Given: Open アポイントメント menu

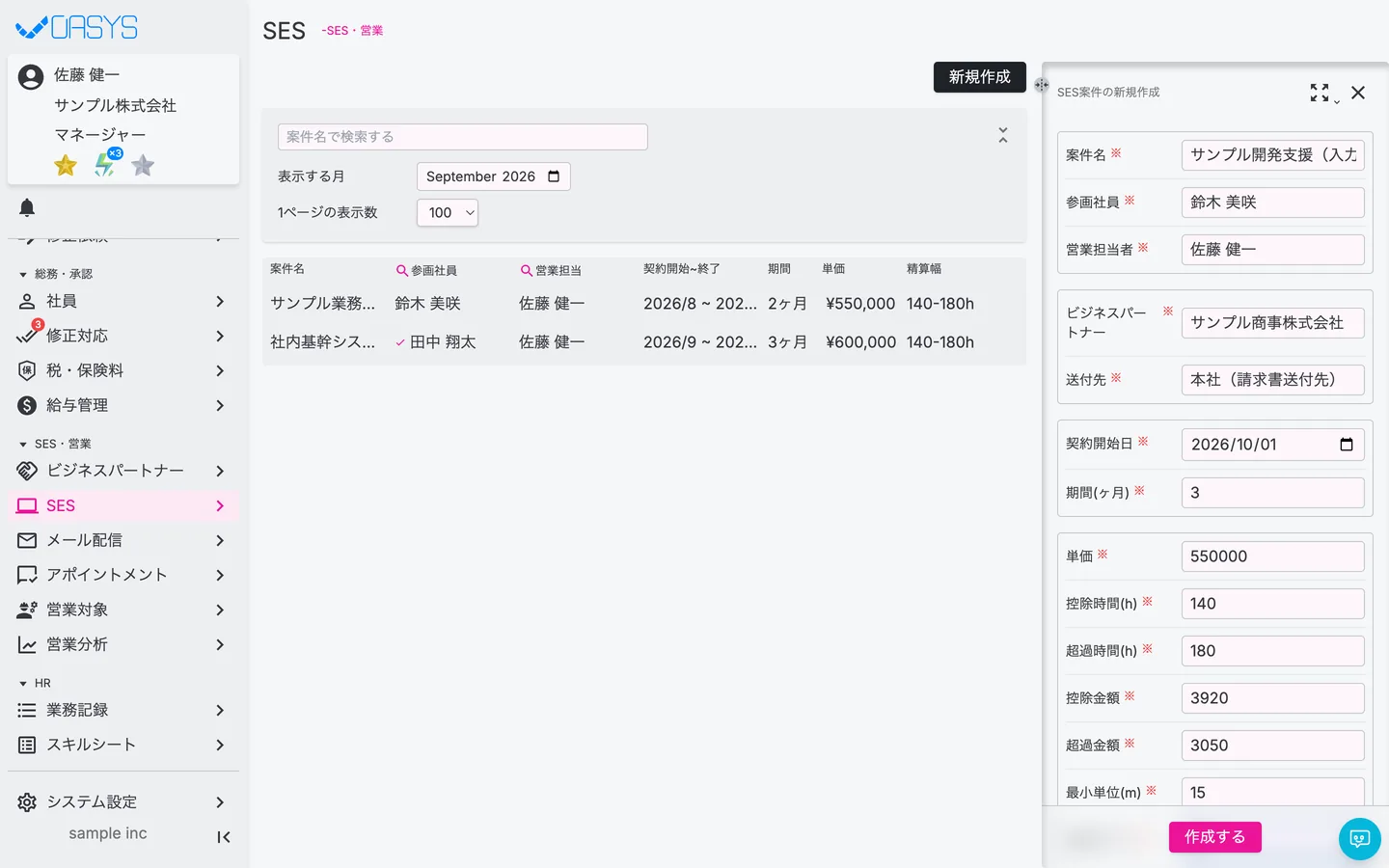Looking at the screenshot, I should [x=123, y=575].
